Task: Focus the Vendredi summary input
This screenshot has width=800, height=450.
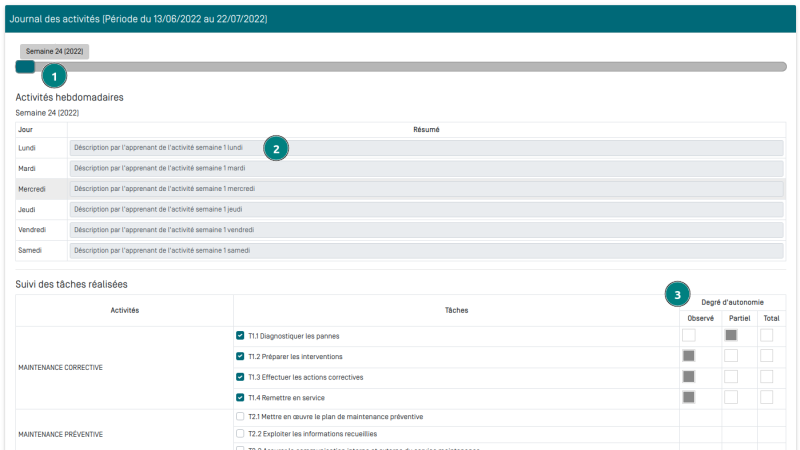Action: tap(426, 229)
